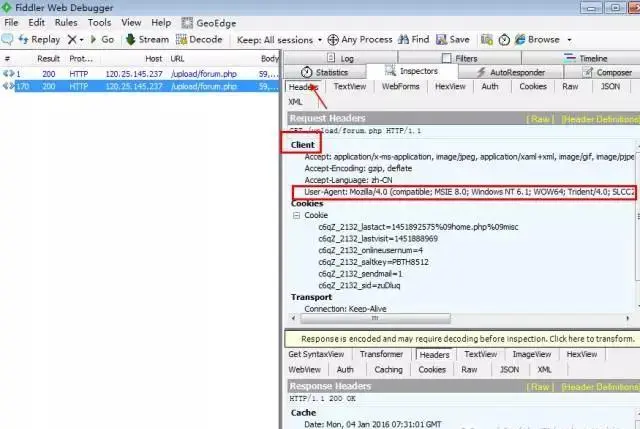Switch to the Timeline tab
Viewport: 640px width, 429px height.
coord(586,58)
